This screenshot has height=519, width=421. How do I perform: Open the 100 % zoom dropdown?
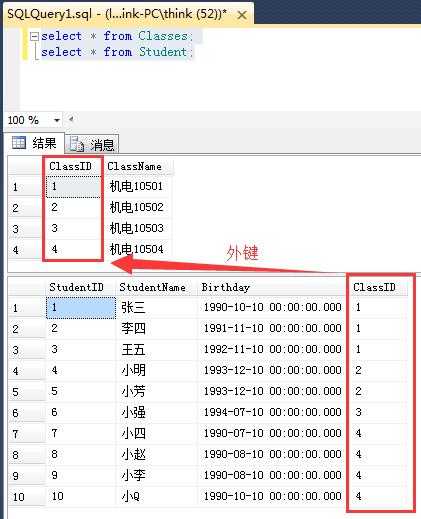pyautogui.click(x=57, y=120)
